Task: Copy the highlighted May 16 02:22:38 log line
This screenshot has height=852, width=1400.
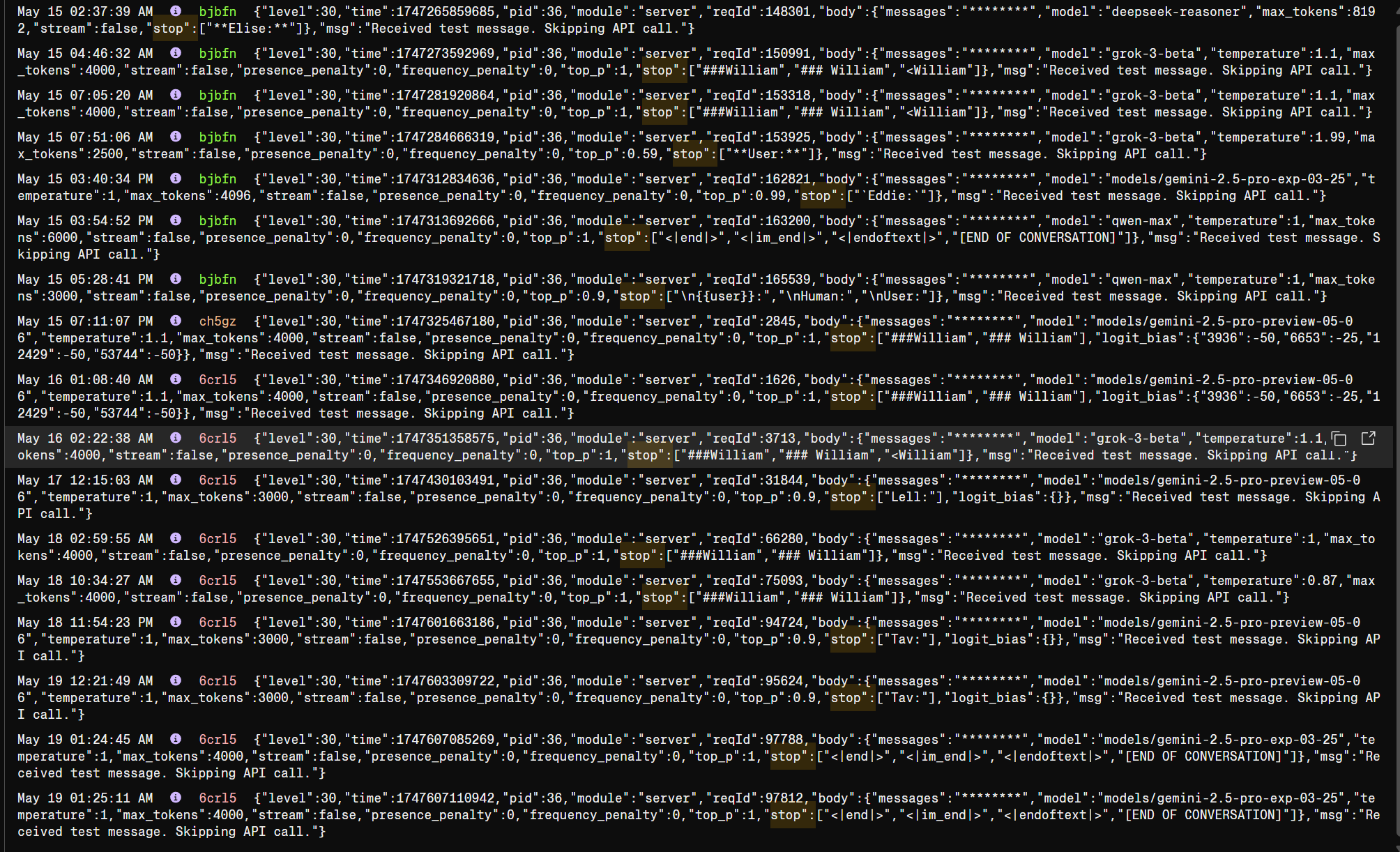Action: click(x=1339, y=439)
